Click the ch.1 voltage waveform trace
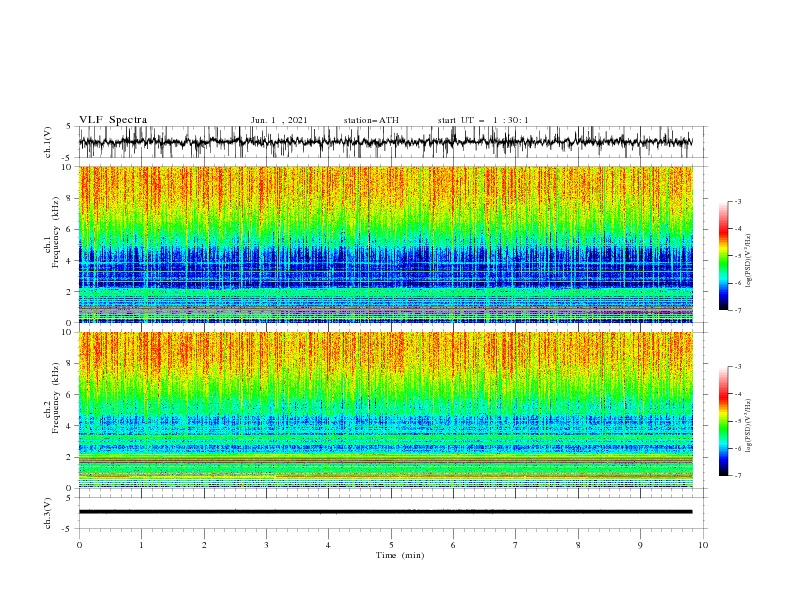 (386, 142)
